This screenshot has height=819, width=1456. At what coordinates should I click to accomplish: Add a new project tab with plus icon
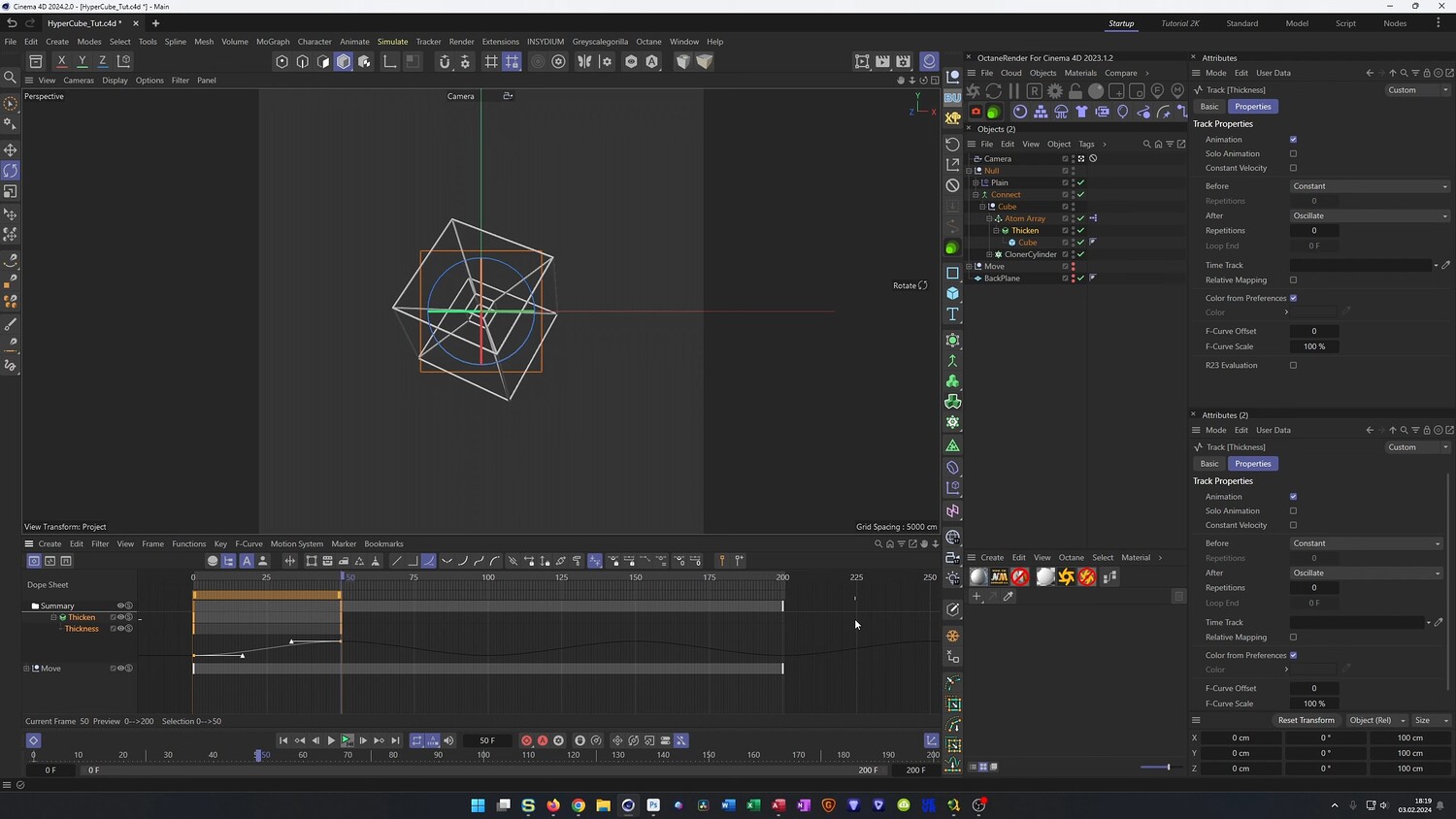click(155, 23)
